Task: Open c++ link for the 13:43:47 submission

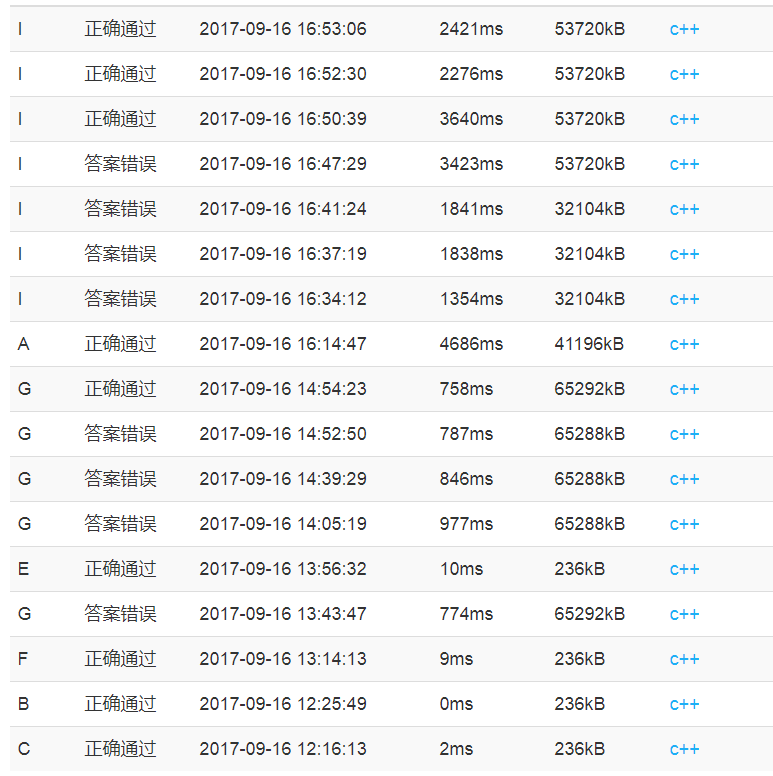Action: pos(684,614)
